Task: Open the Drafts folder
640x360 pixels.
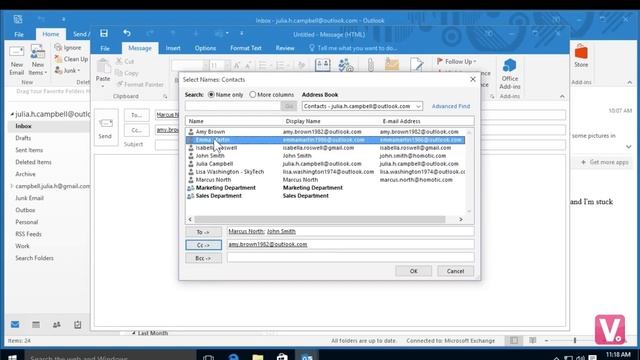Action: point(23,138)
